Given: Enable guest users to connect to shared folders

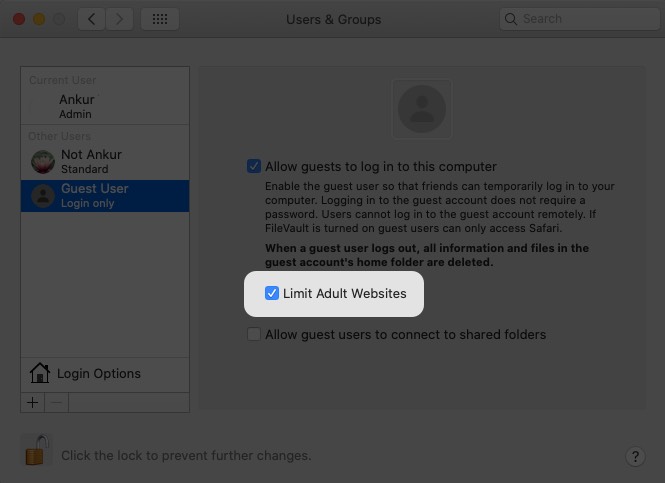Looking at the screenshot, I should point(254,334).
